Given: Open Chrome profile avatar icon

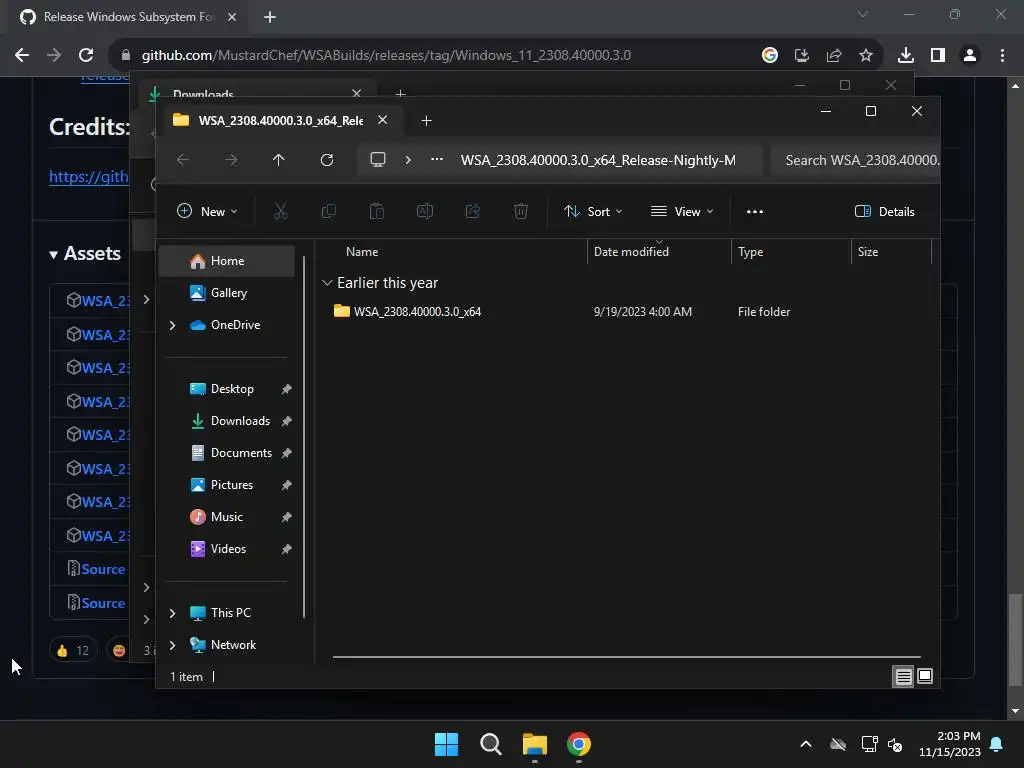Looking at the screenshot, I should tap(970, 56).
